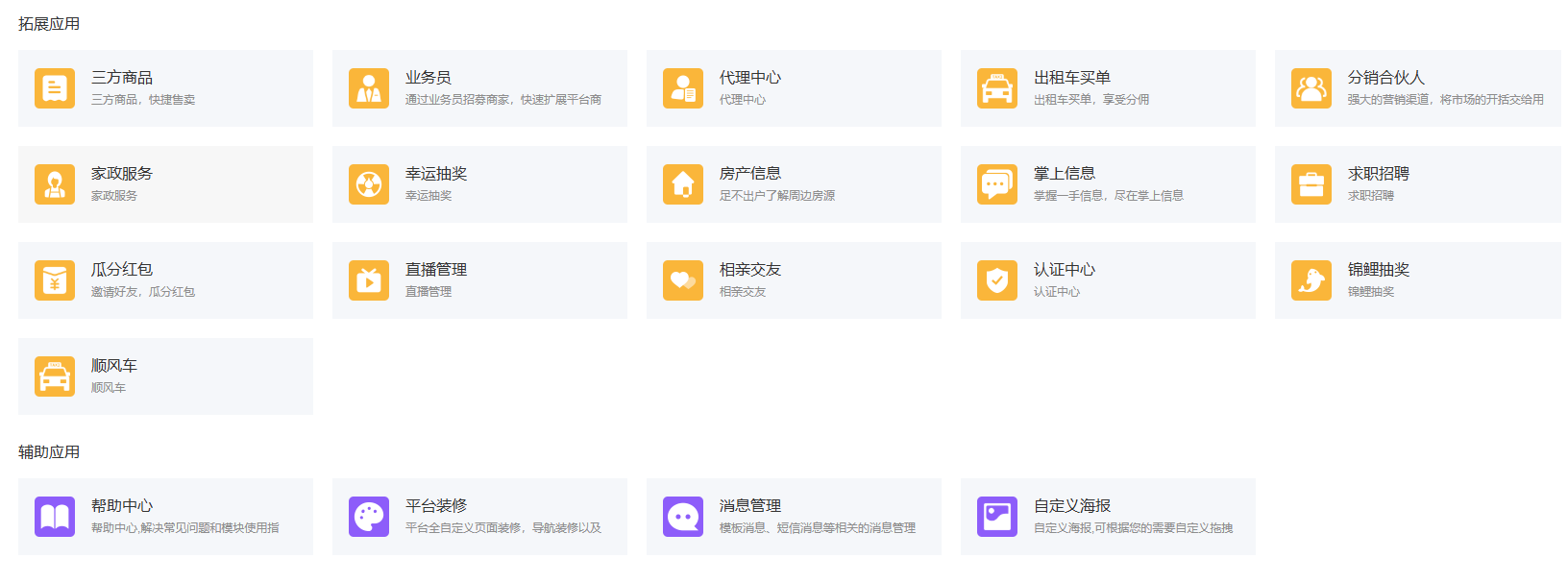Click the 帮助中心 description text
This screenshot has width=1568, height=582.
pos(184,528)
